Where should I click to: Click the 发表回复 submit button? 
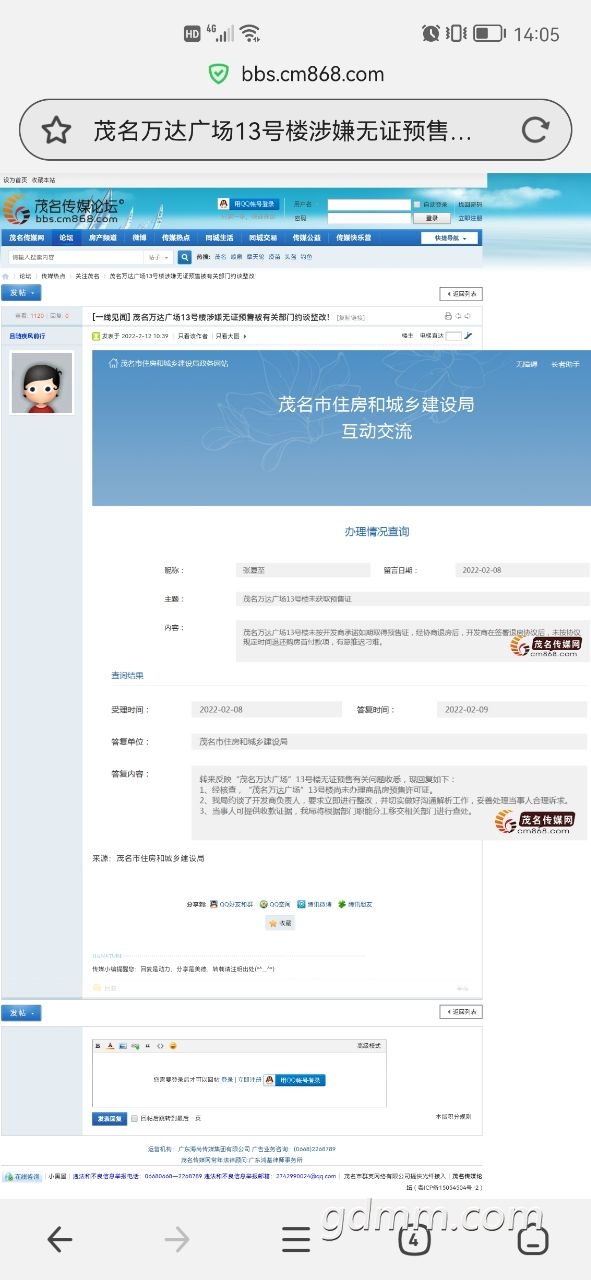[x=109, y=1118]
